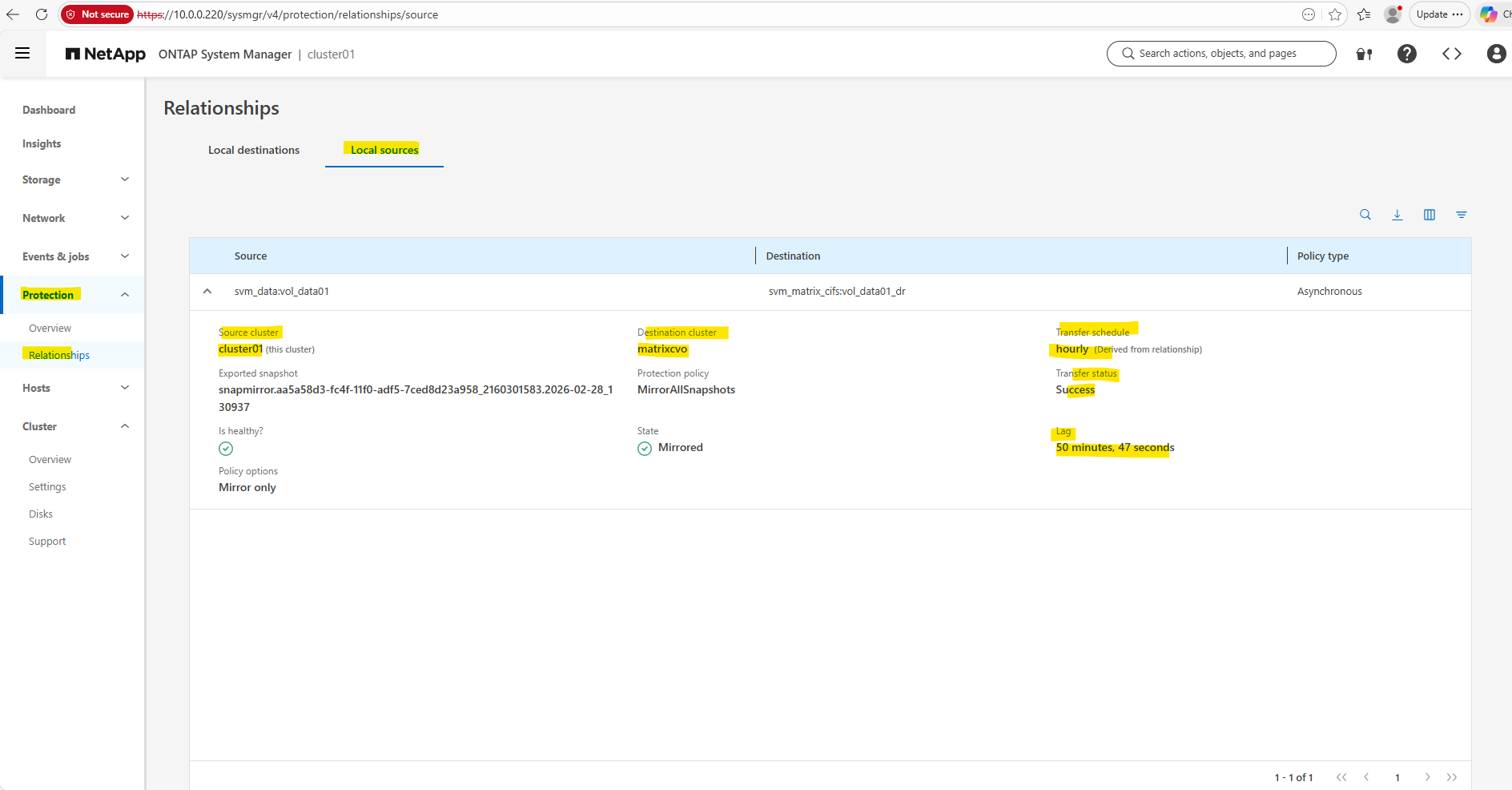Click the Is healthy green check icon
Screen dimensions: 1512x790
click(x=226, y=449)
